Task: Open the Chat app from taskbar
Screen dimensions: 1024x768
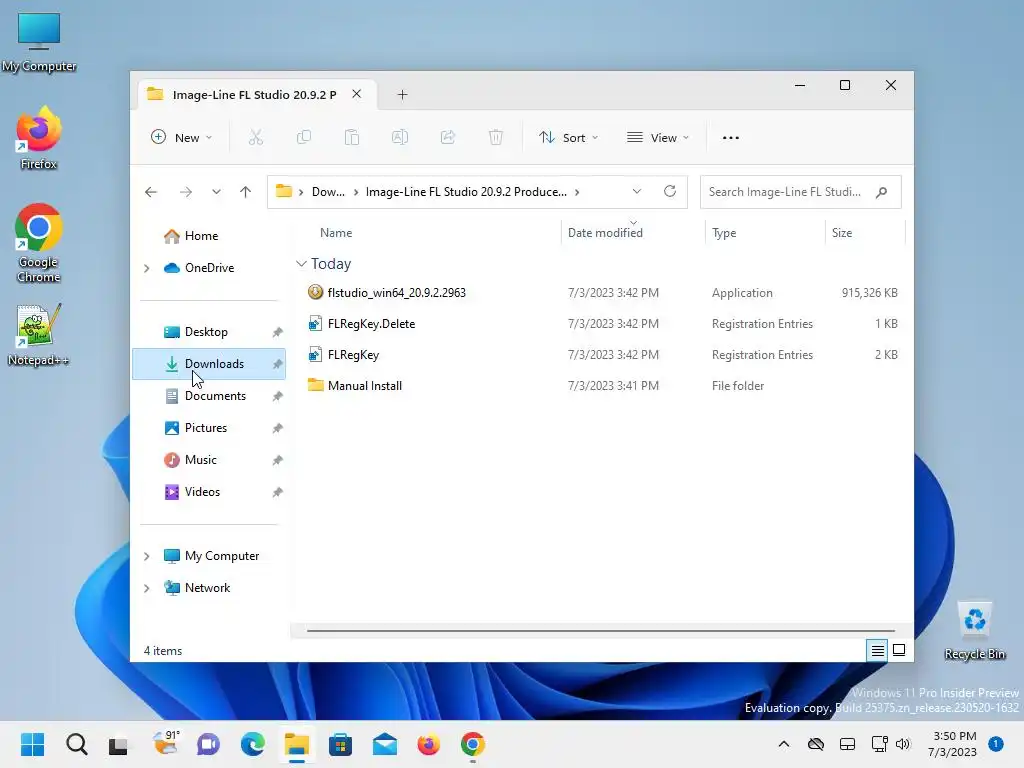Action: tap(208, 744)
